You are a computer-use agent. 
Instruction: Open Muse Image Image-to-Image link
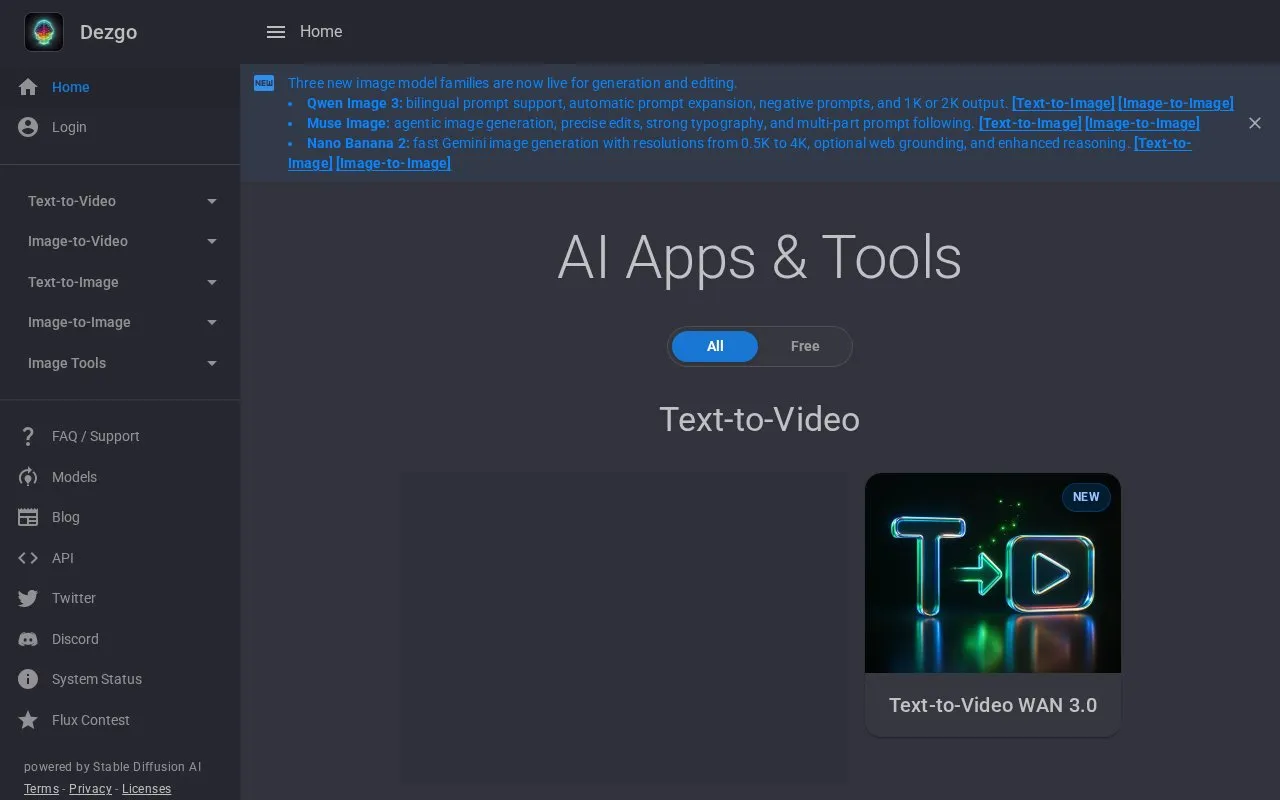[x=1142, y=123]
